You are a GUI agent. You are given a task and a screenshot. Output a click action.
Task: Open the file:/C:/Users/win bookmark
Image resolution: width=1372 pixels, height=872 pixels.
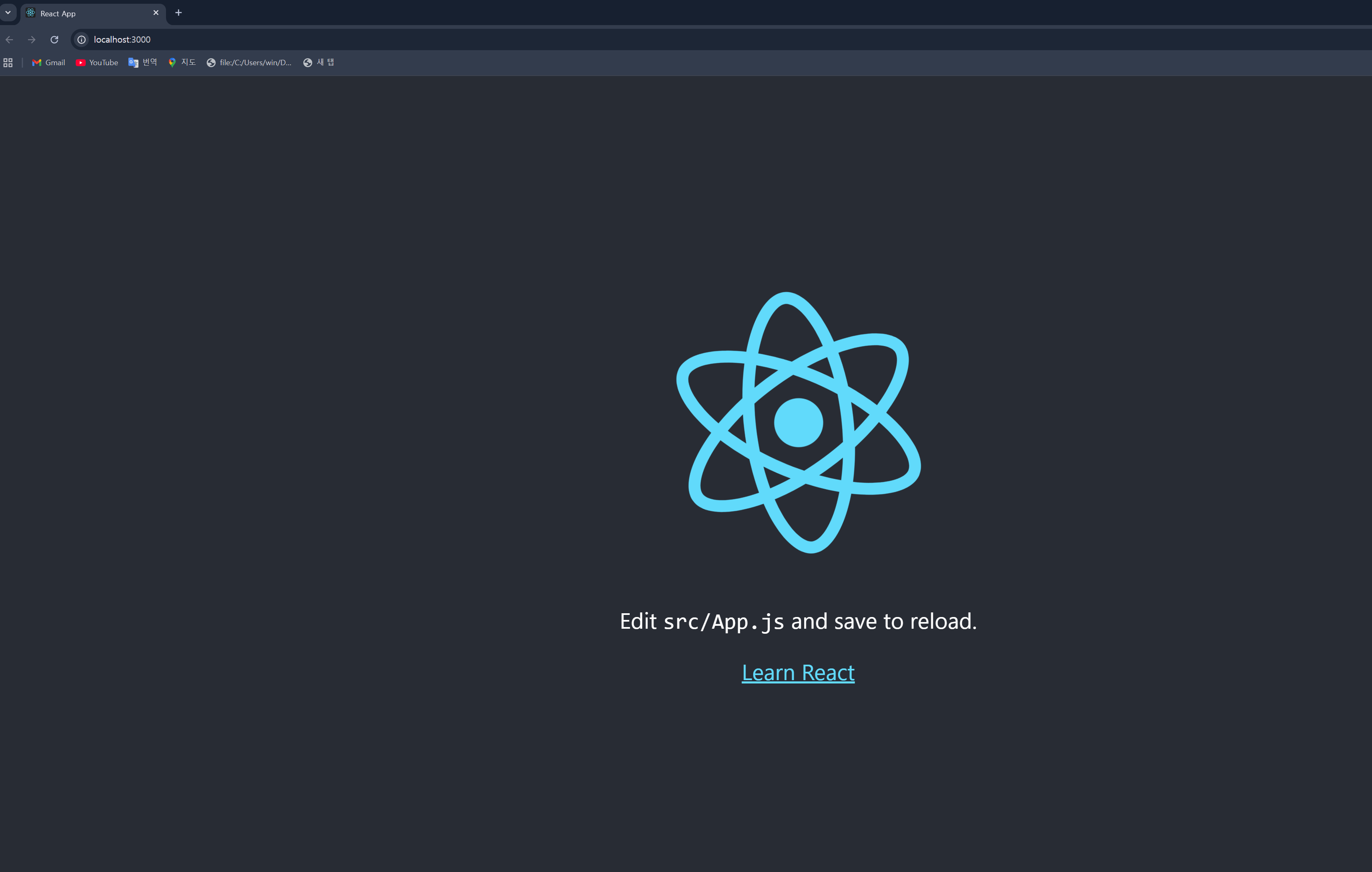[x=249, y=63]
